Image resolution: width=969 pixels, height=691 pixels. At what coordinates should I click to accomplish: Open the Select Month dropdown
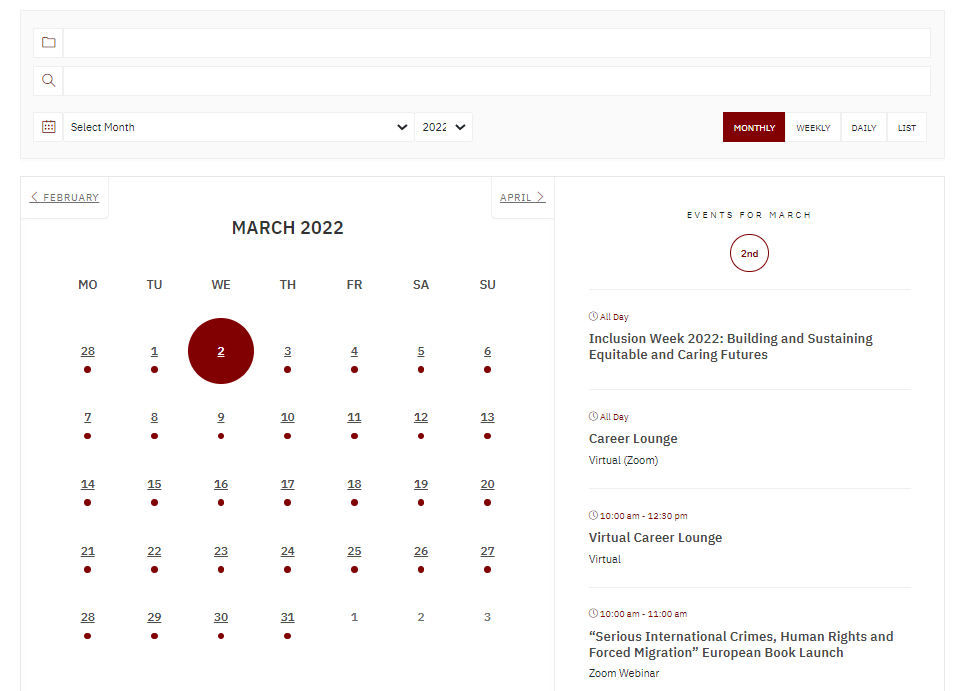tap(239, 127)
